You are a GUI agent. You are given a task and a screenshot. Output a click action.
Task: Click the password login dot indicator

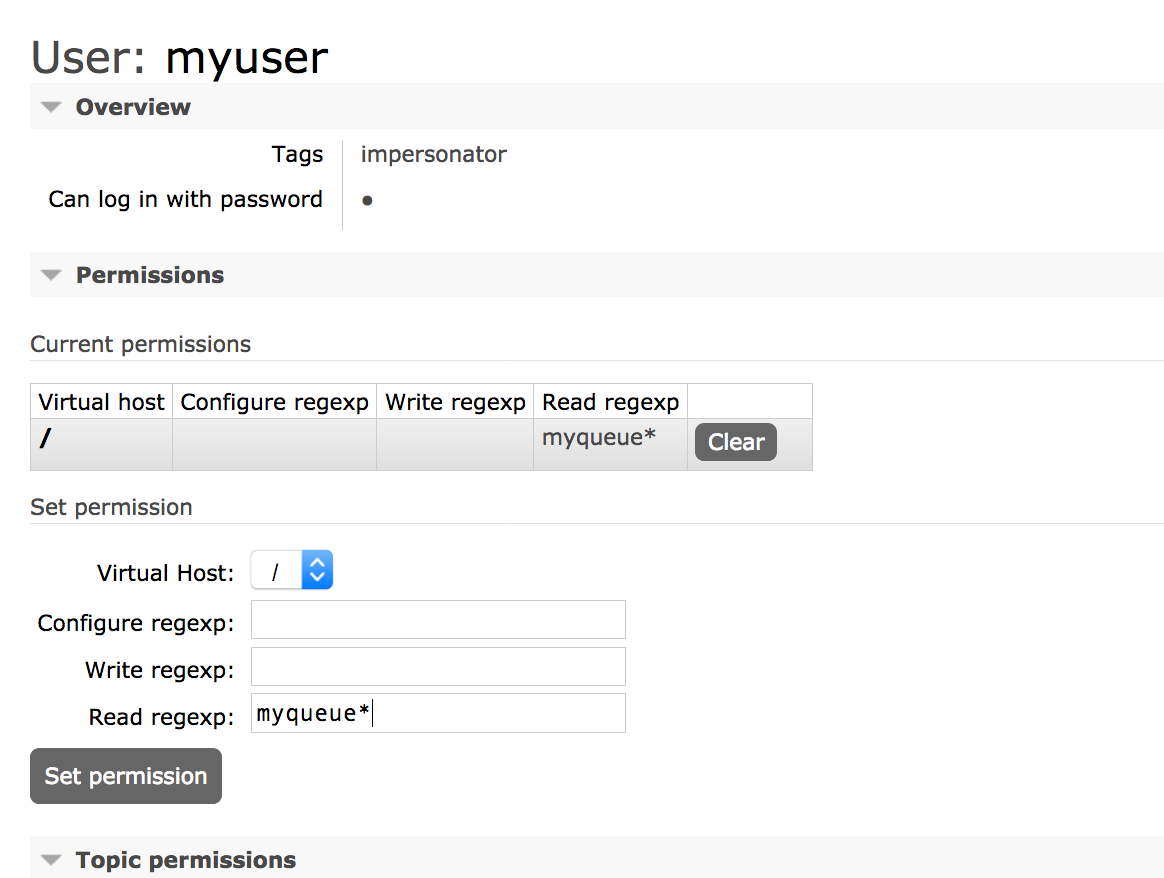click(367, 200)
